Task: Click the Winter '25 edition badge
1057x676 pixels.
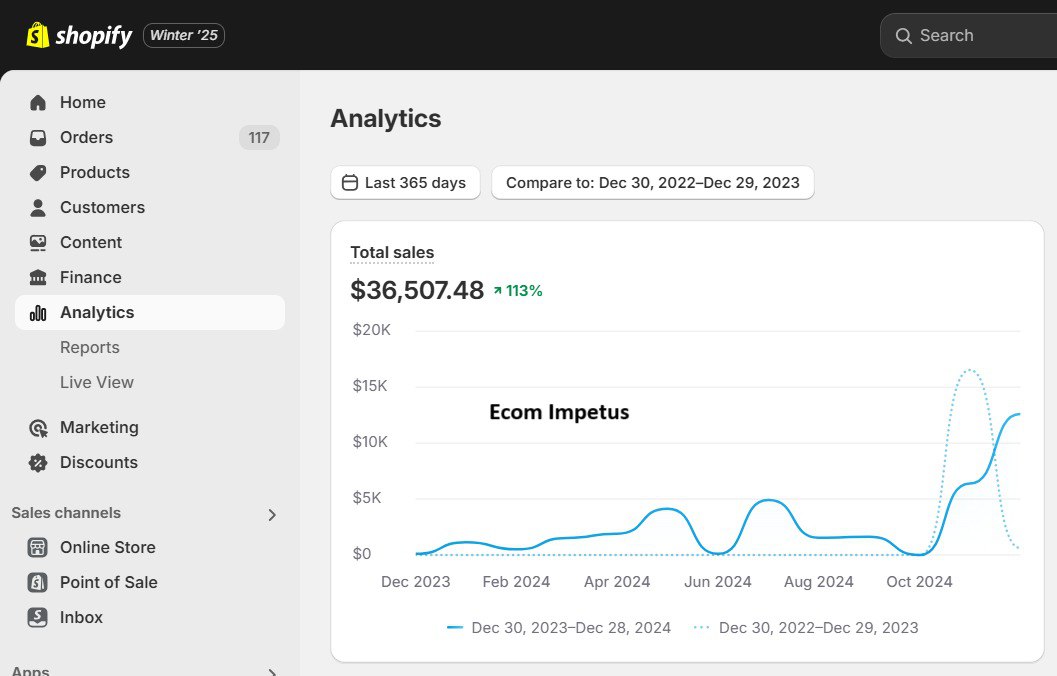Action: pyautogui.click(x=184, y=35)
